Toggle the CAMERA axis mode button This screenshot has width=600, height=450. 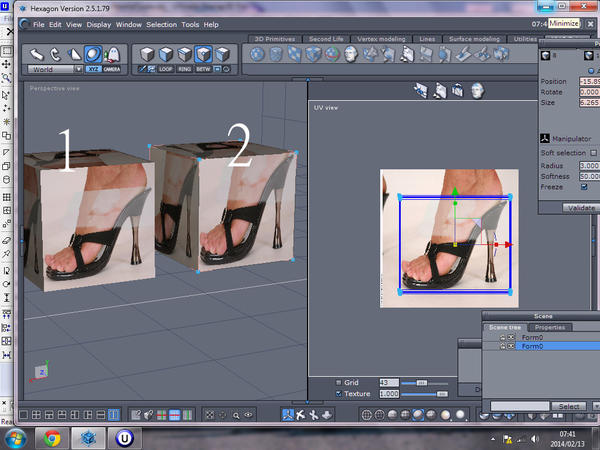(x=112, y=69)
